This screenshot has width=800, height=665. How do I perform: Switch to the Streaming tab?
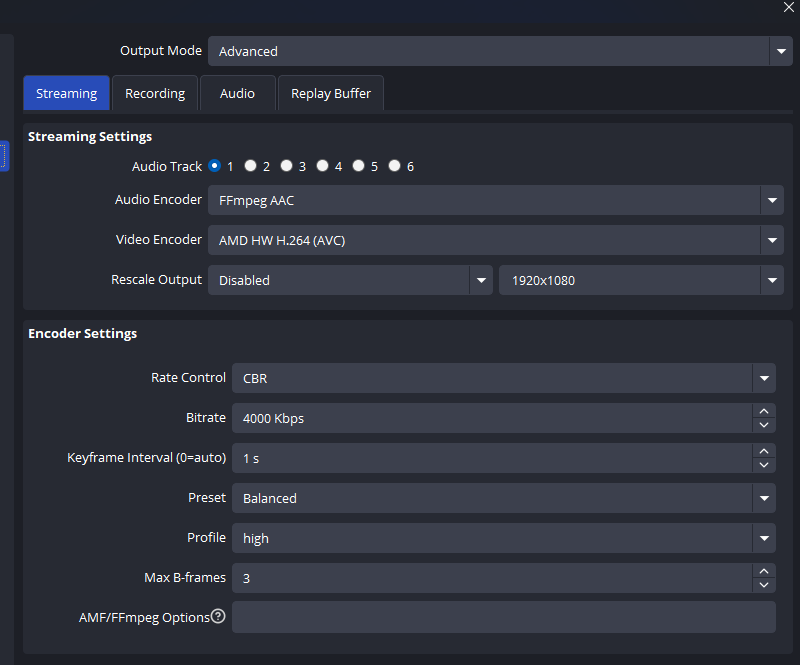click(66, 93)
